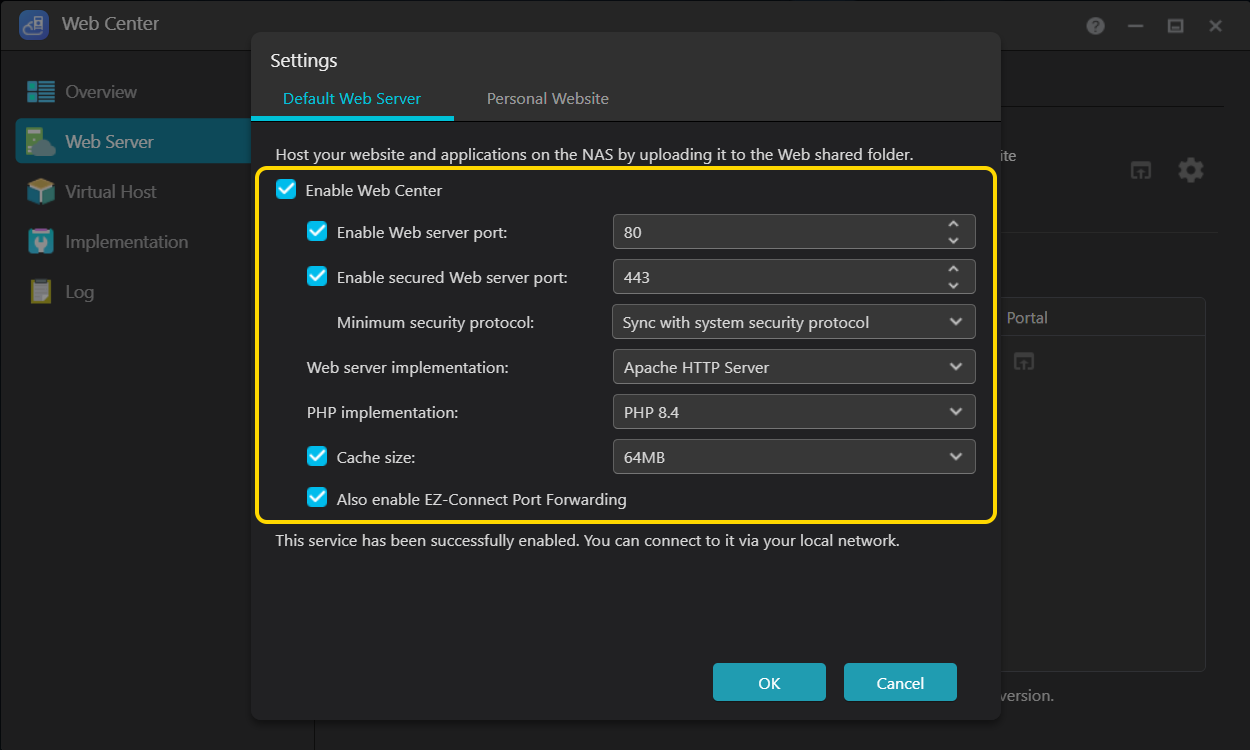Toggle Enable secured Web server port checkbox
This screenshot has height=750, width=1250.
[317, 277]
